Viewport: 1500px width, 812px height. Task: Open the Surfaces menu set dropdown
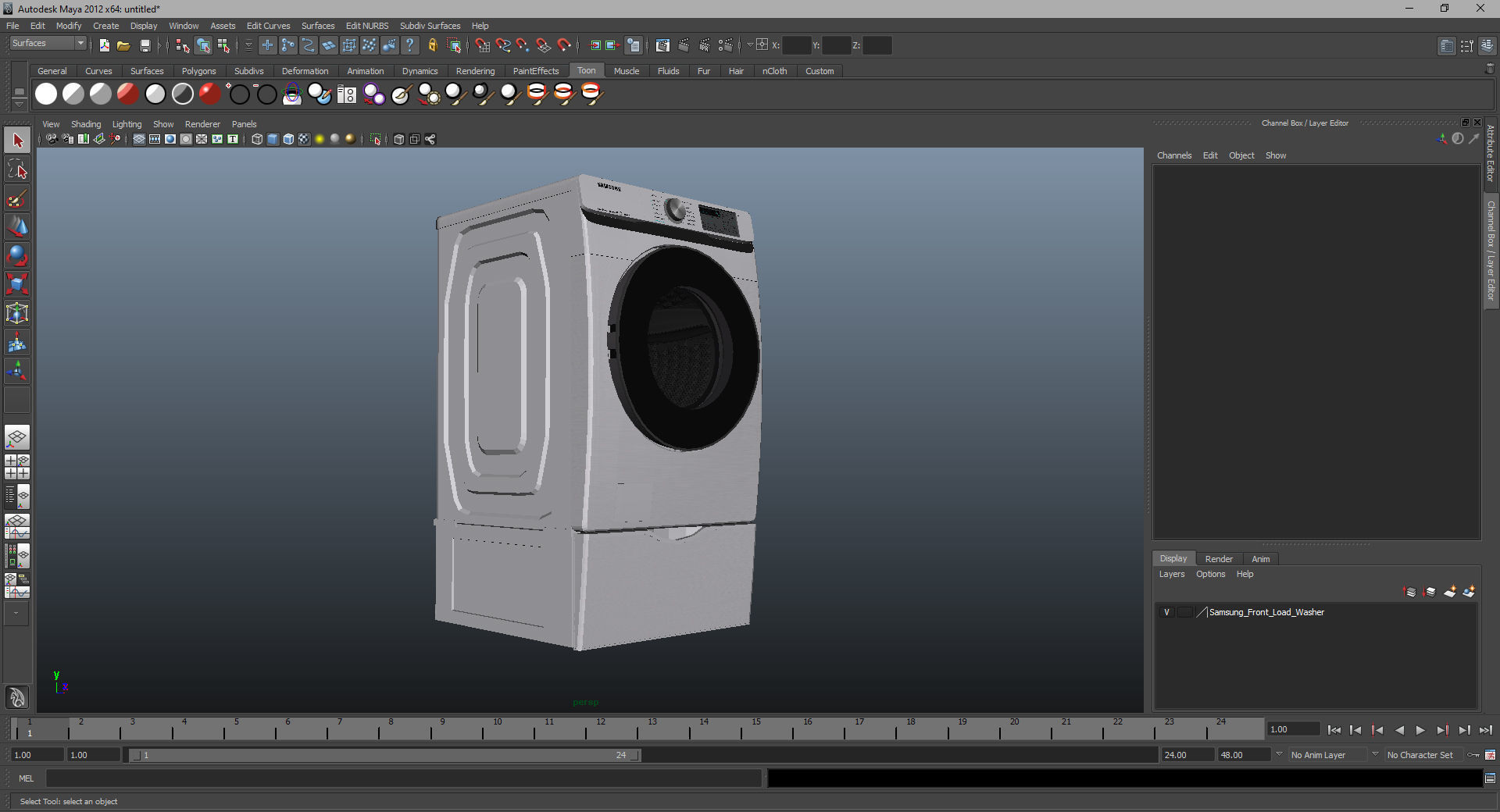[x=48, y=43]
